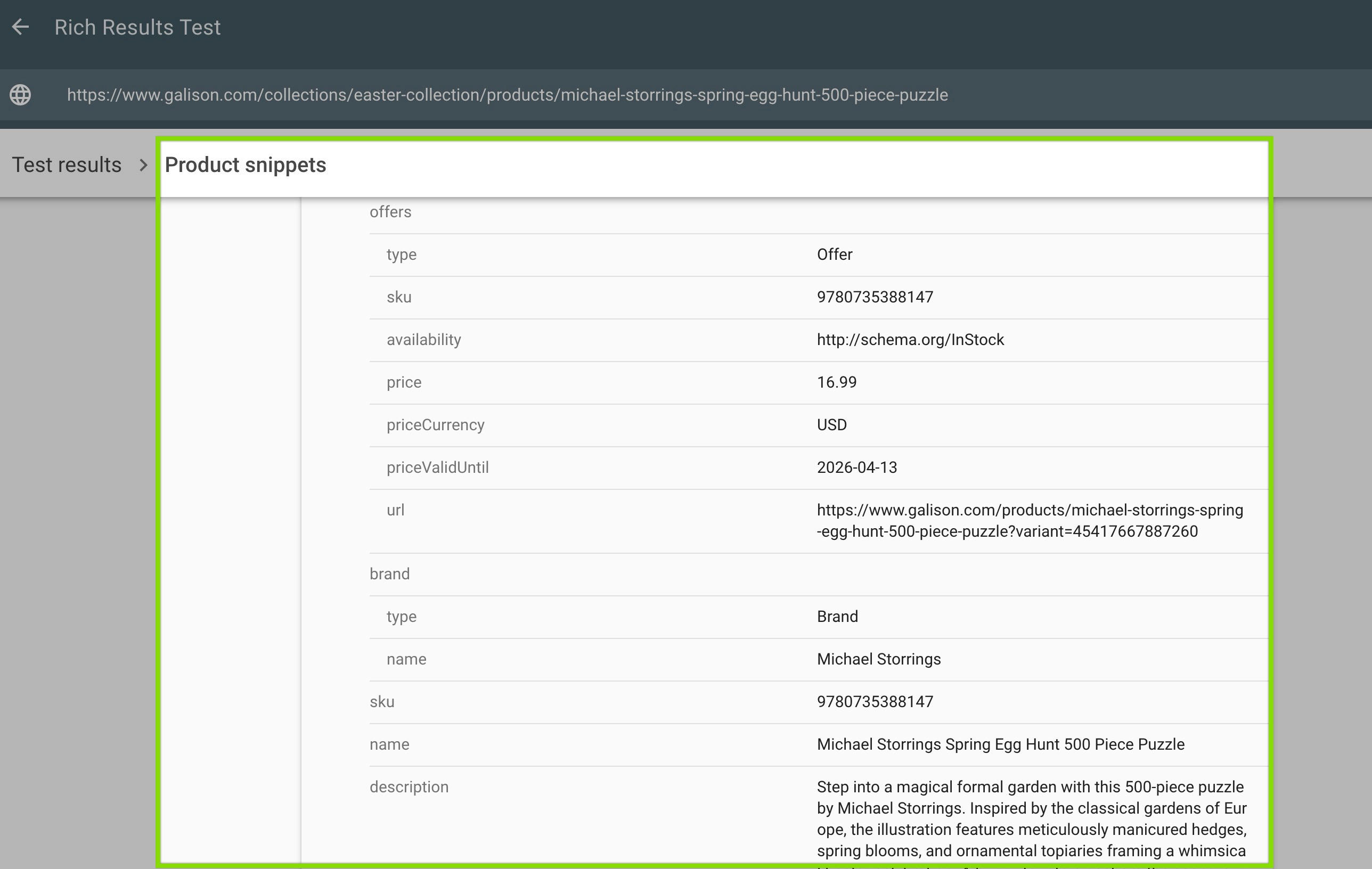Select the priceCurrency label
Image resolution: width=1372 pixels, height=869 pixels.
(435, 425)
